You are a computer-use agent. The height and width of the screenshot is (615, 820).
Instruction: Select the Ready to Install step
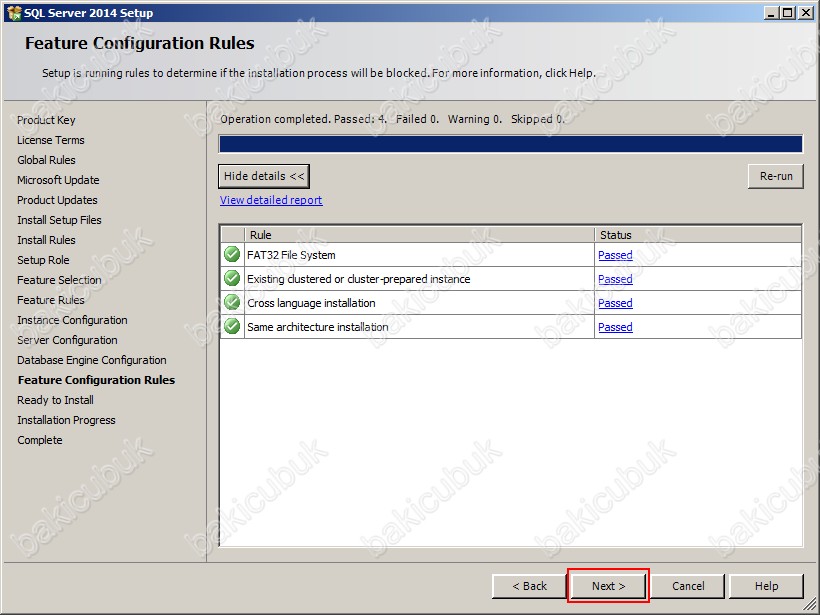click(55, 400)
